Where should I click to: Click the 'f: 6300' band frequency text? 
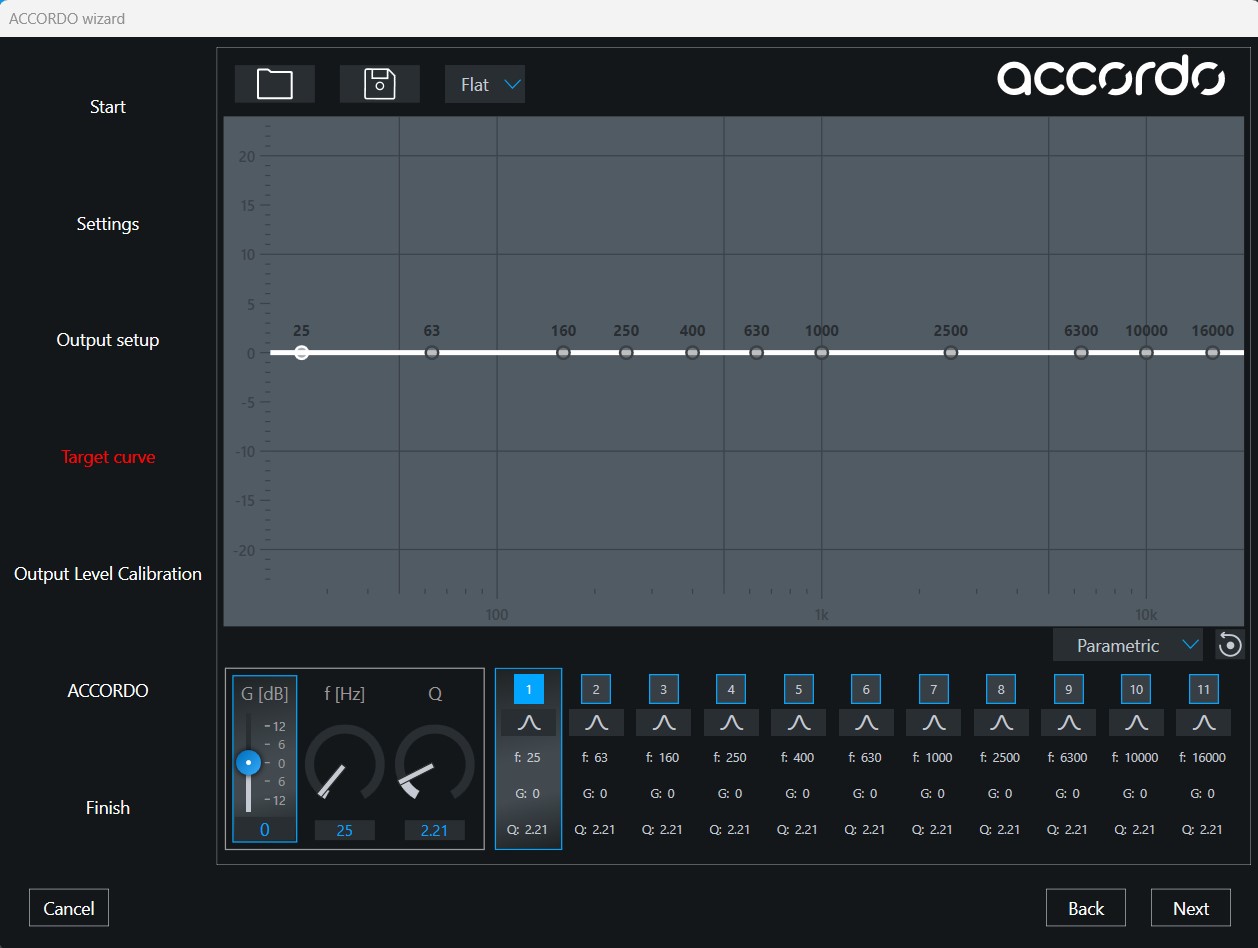click(1068, 757)
